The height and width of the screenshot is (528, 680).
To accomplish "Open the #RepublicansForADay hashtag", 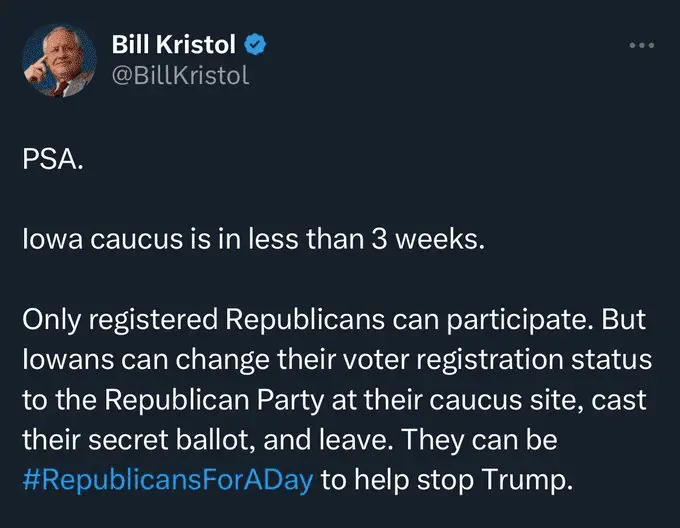I will 168,478.
